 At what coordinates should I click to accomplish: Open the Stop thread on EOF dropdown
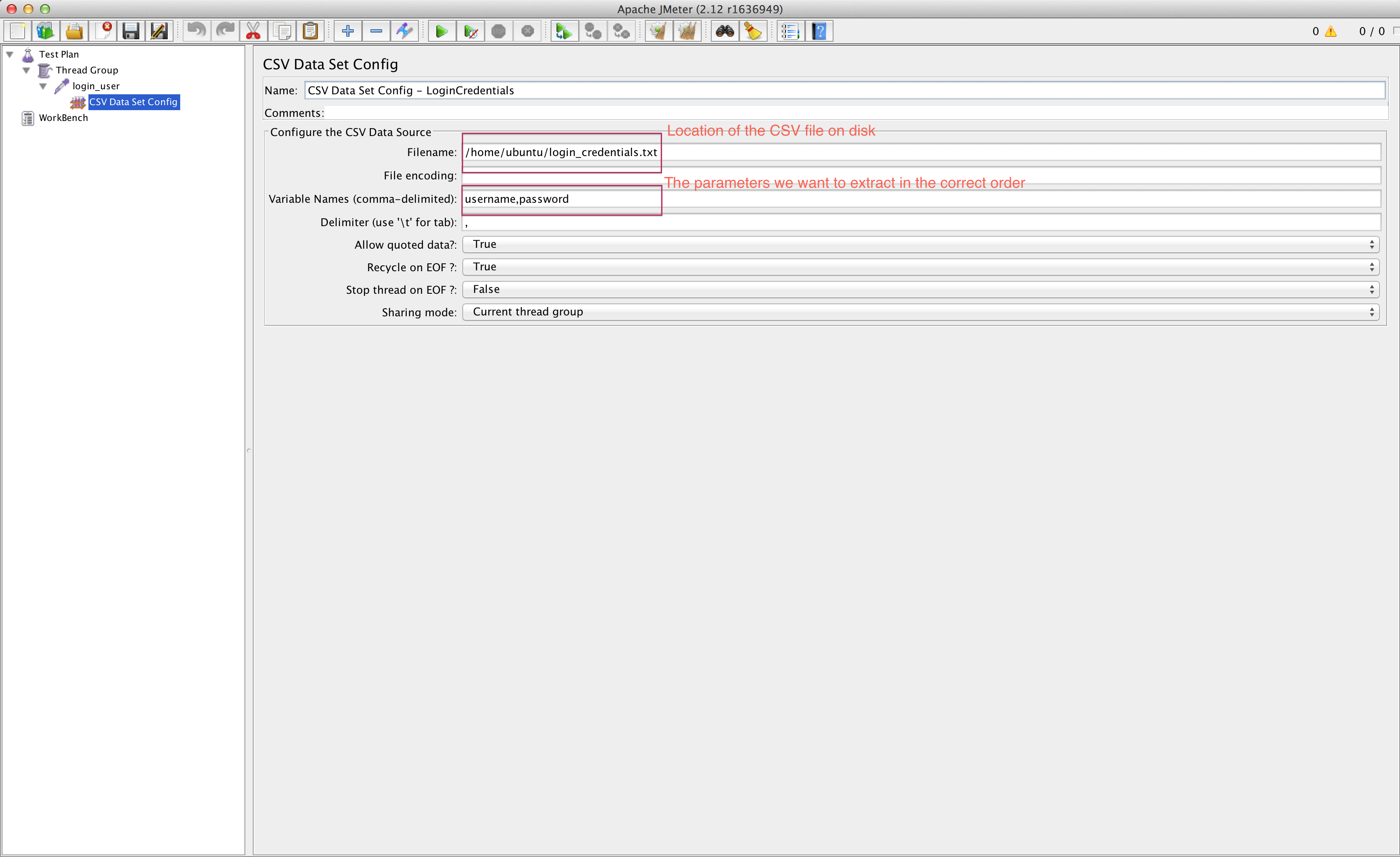(920, 289)
